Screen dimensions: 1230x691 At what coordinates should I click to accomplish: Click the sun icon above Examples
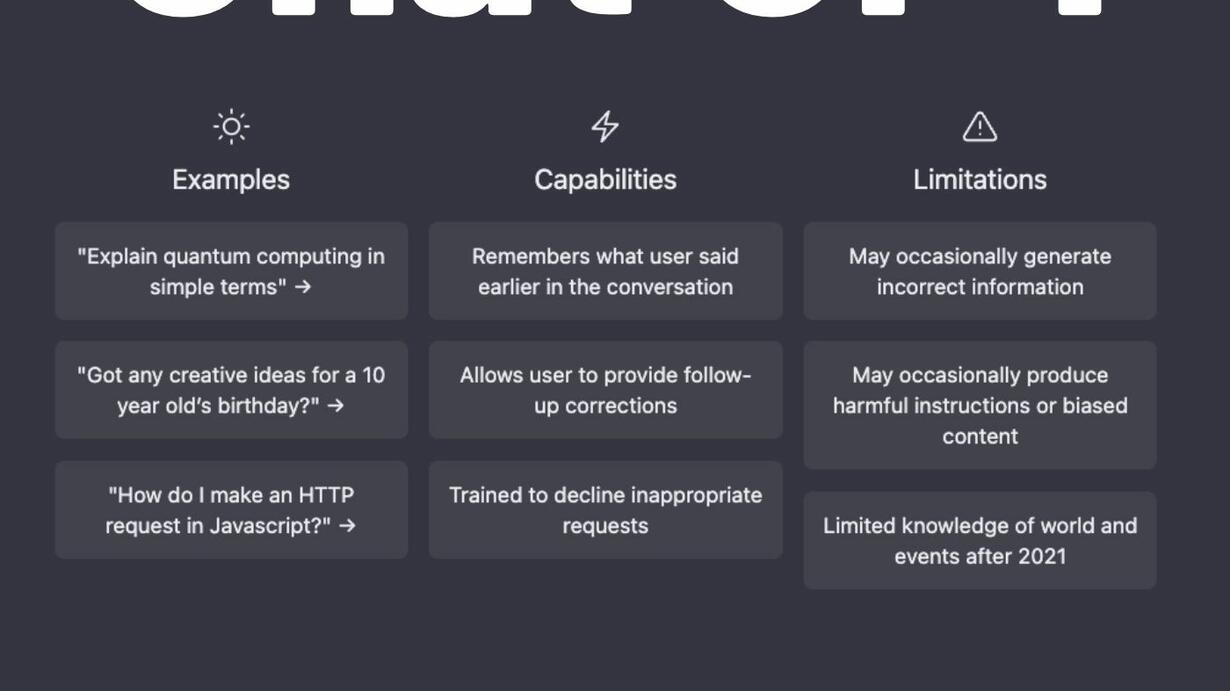(231, 127)
